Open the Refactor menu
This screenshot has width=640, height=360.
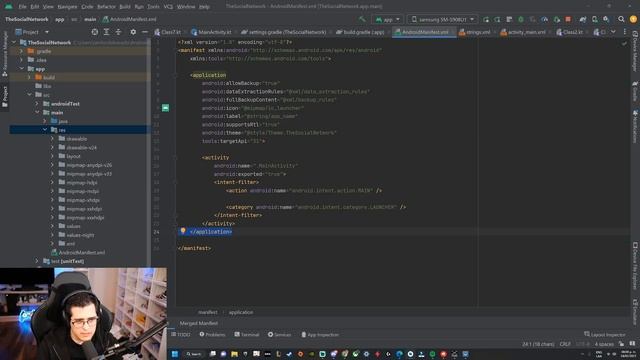pos(107,7)
